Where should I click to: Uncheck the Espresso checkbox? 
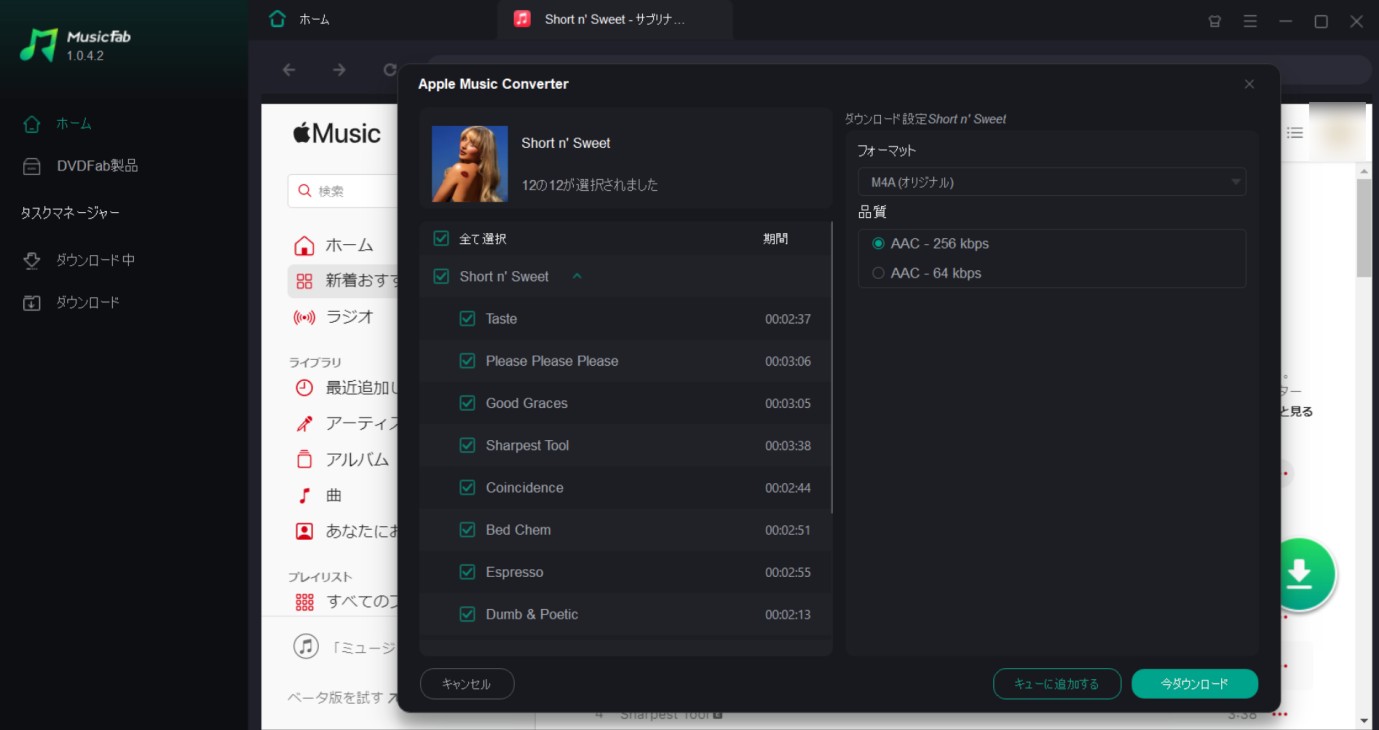[x=467, y=572]
